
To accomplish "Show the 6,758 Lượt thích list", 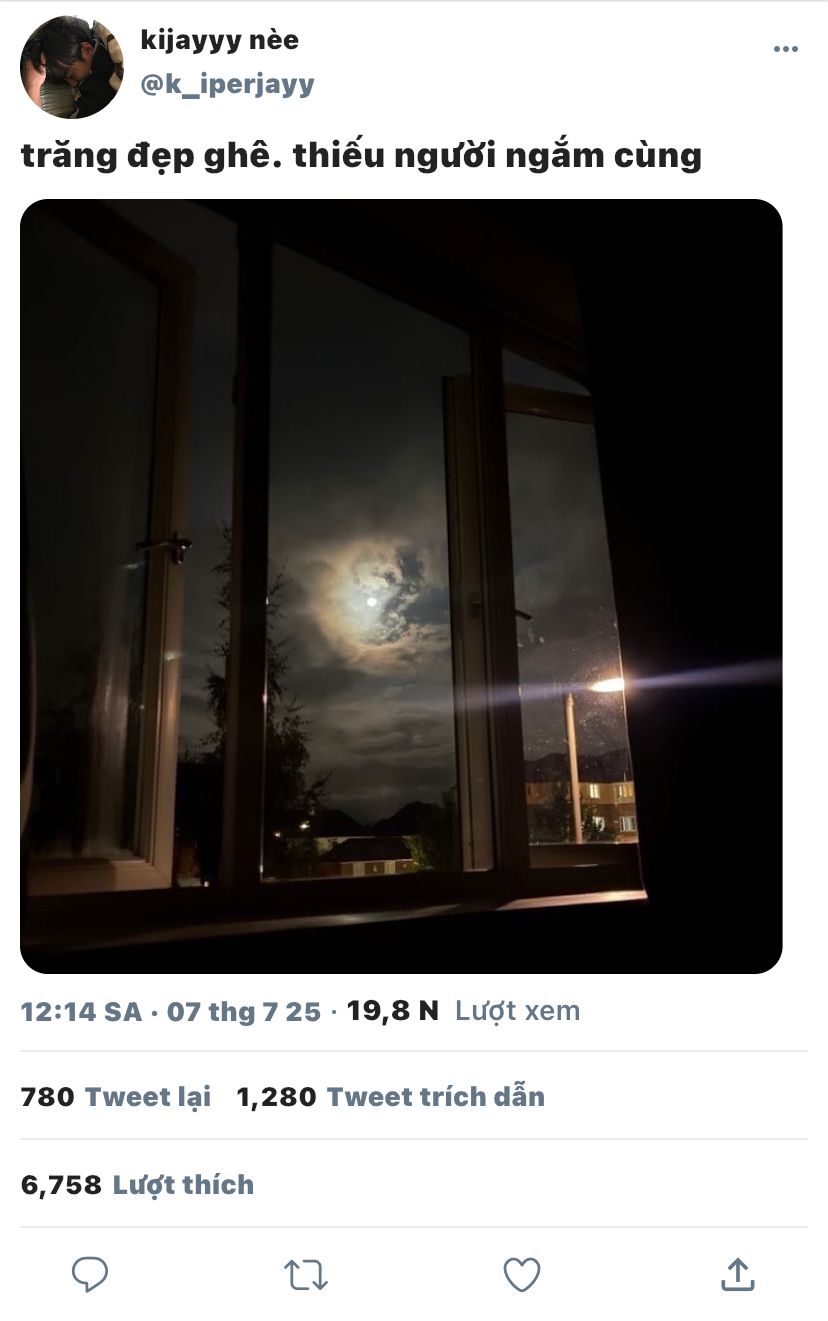I will point(137,1185).
